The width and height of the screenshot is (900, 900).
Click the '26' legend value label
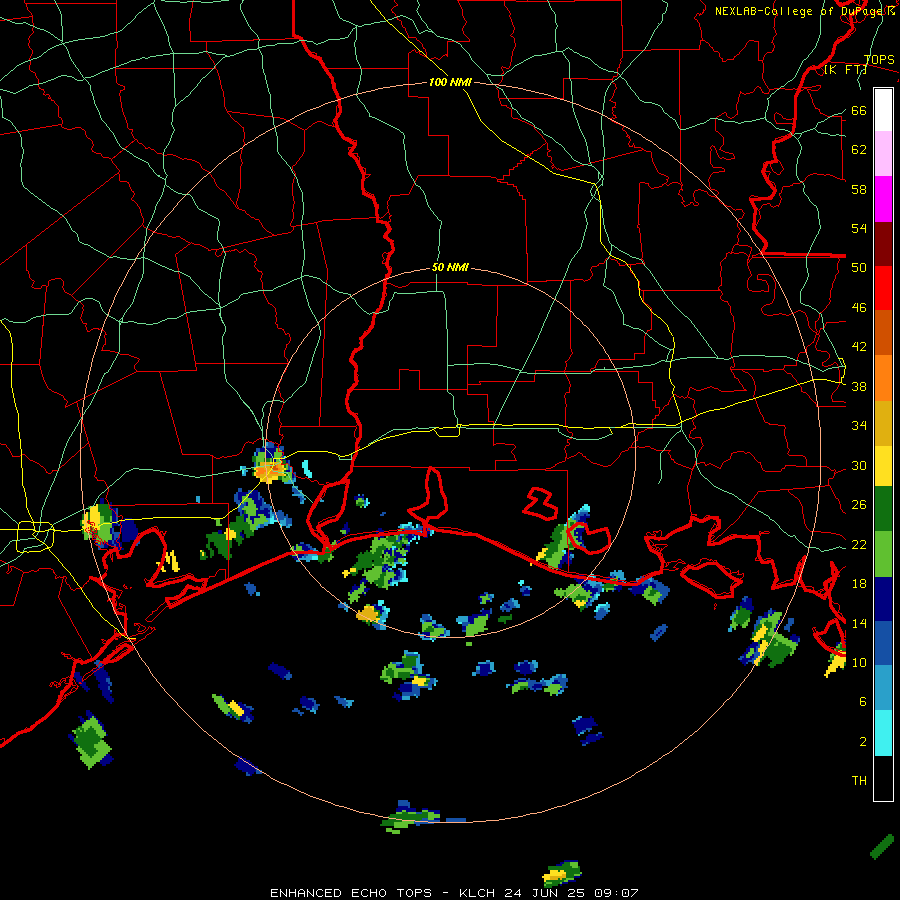(x=859, y=505)
